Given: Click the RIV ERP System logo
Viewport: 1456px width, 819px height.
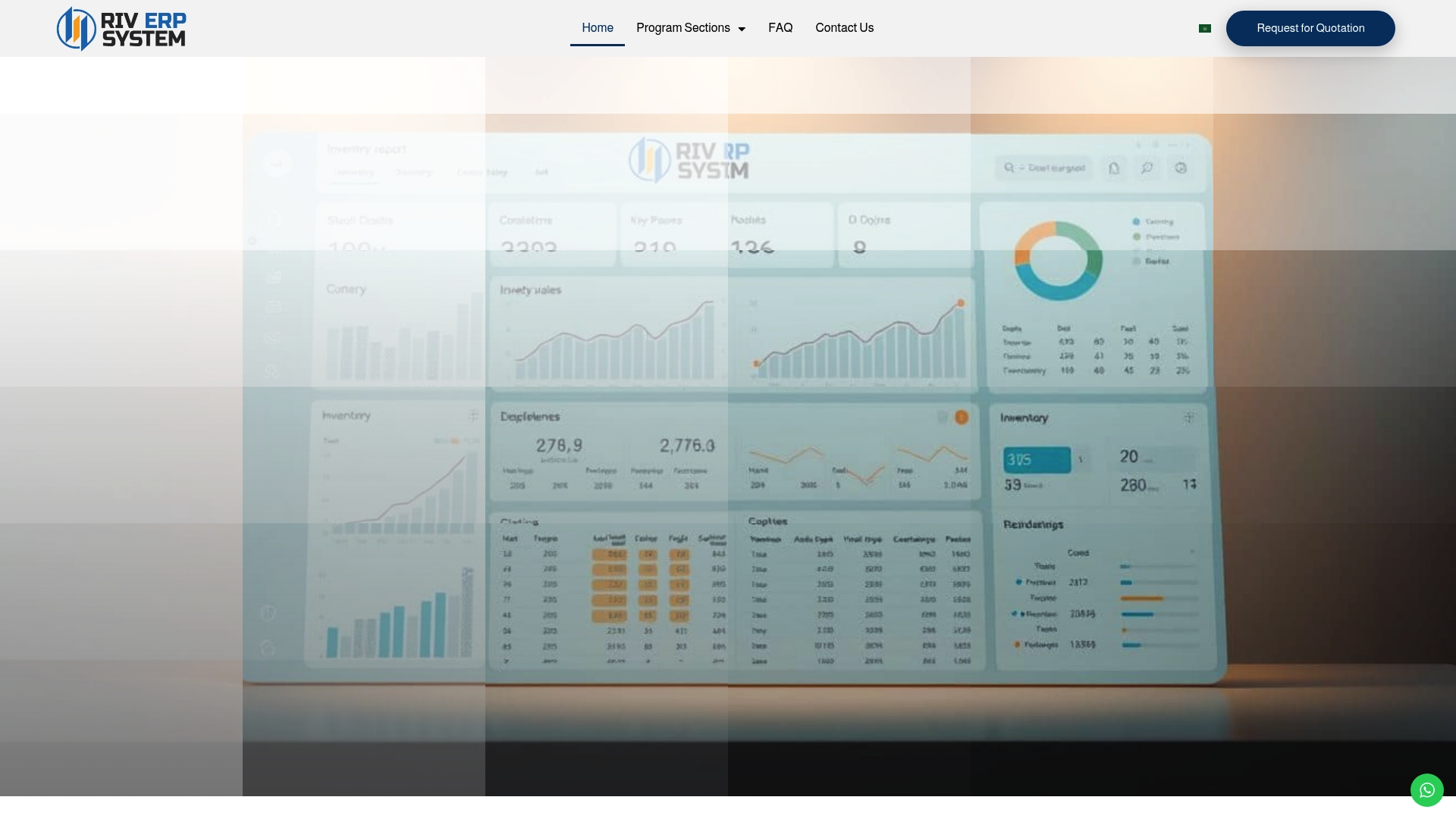Looking at the screenshot, I should coord(121,28).
